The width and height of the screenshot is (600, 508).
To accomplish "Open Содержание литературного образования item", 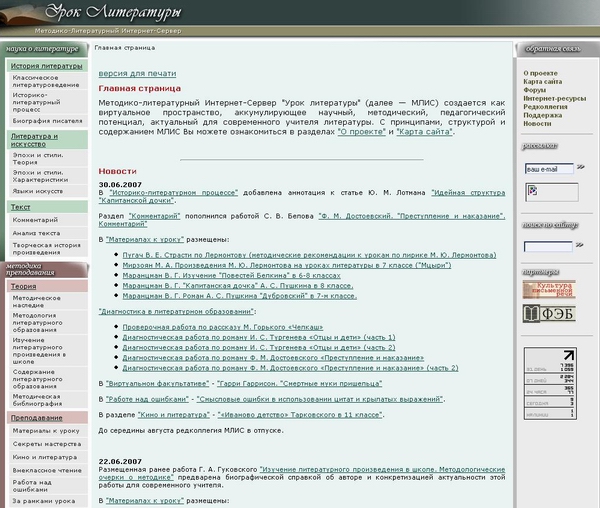I will pos(38,379).
